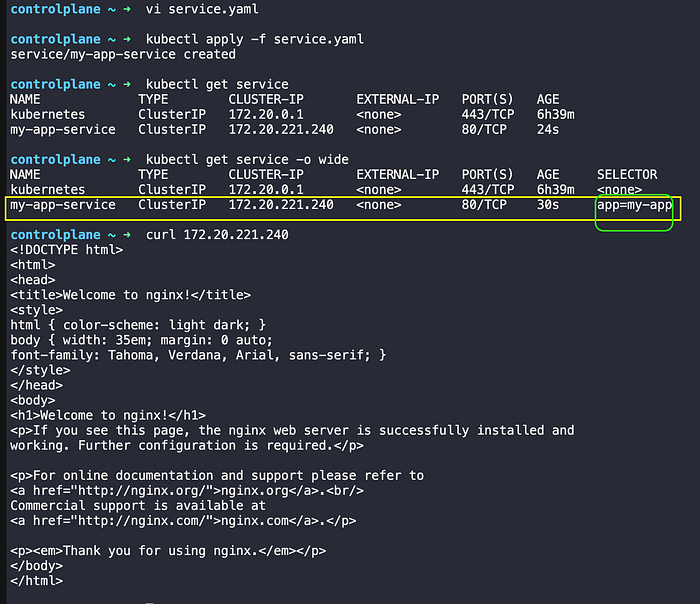
Task: Click the 'Welcome to nginx!' title tag line
Action: coord(130,295)
